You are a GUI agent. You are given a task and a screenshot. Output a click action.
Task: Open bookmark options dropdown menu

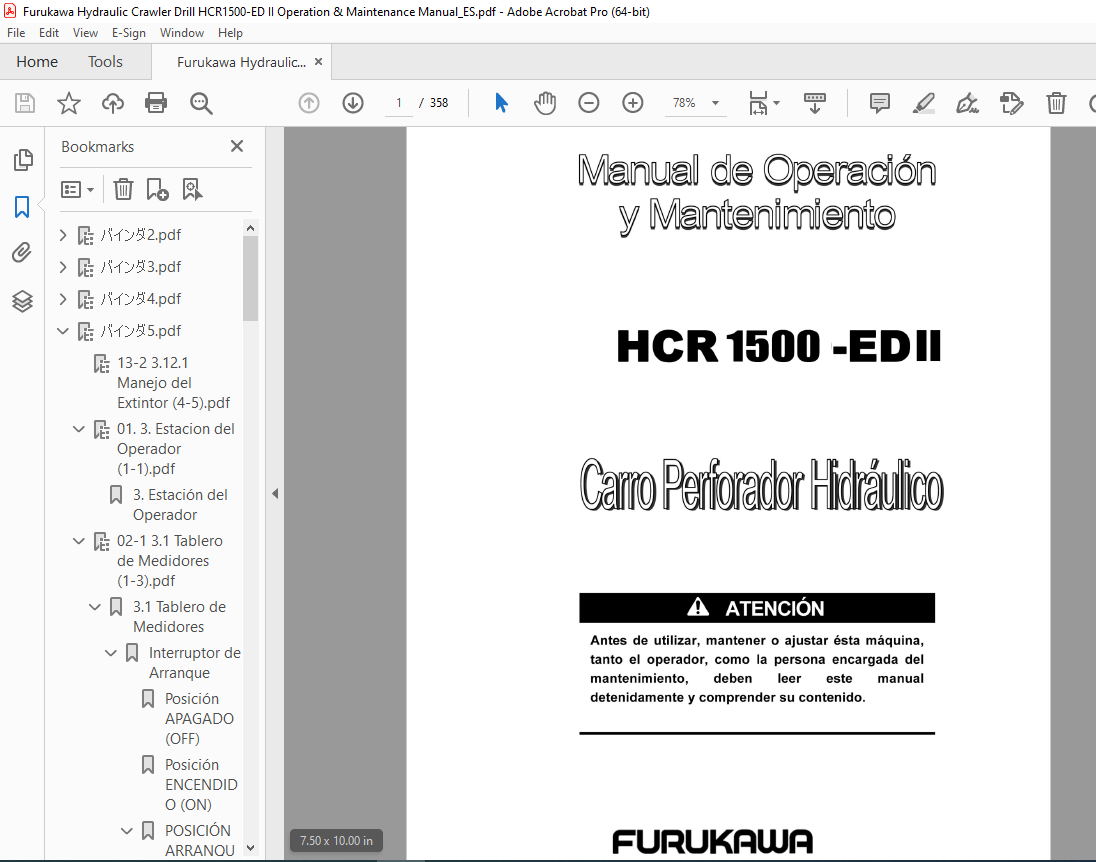click(78, 189)
